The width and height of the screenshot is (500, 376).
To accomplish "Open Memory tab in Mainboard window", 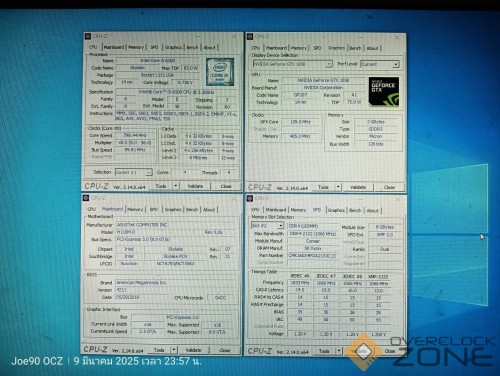I will (135, 210).
